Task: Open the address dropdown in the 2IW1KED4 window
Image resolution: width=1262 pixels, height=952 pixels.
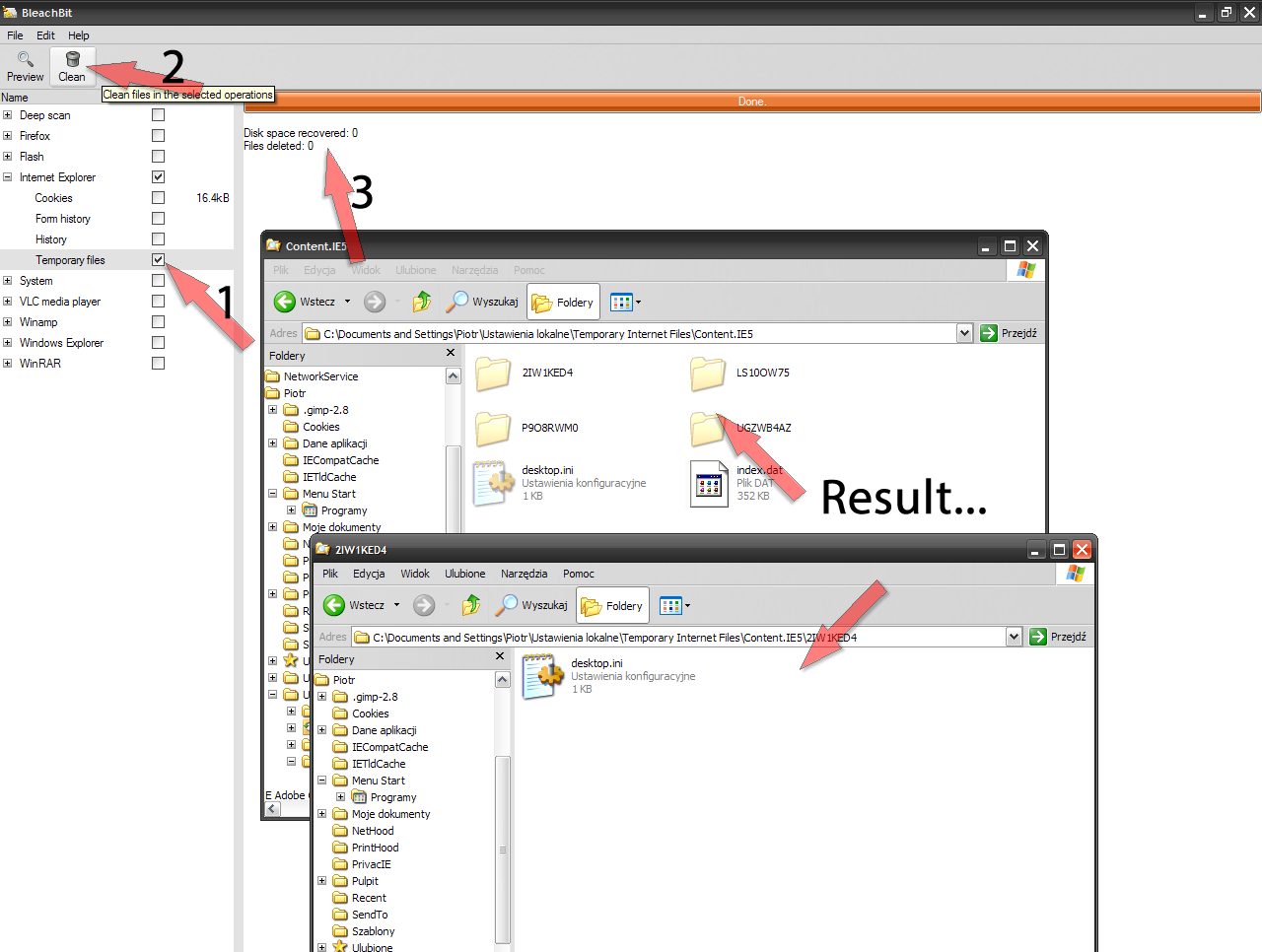Action: point(1015,637)
